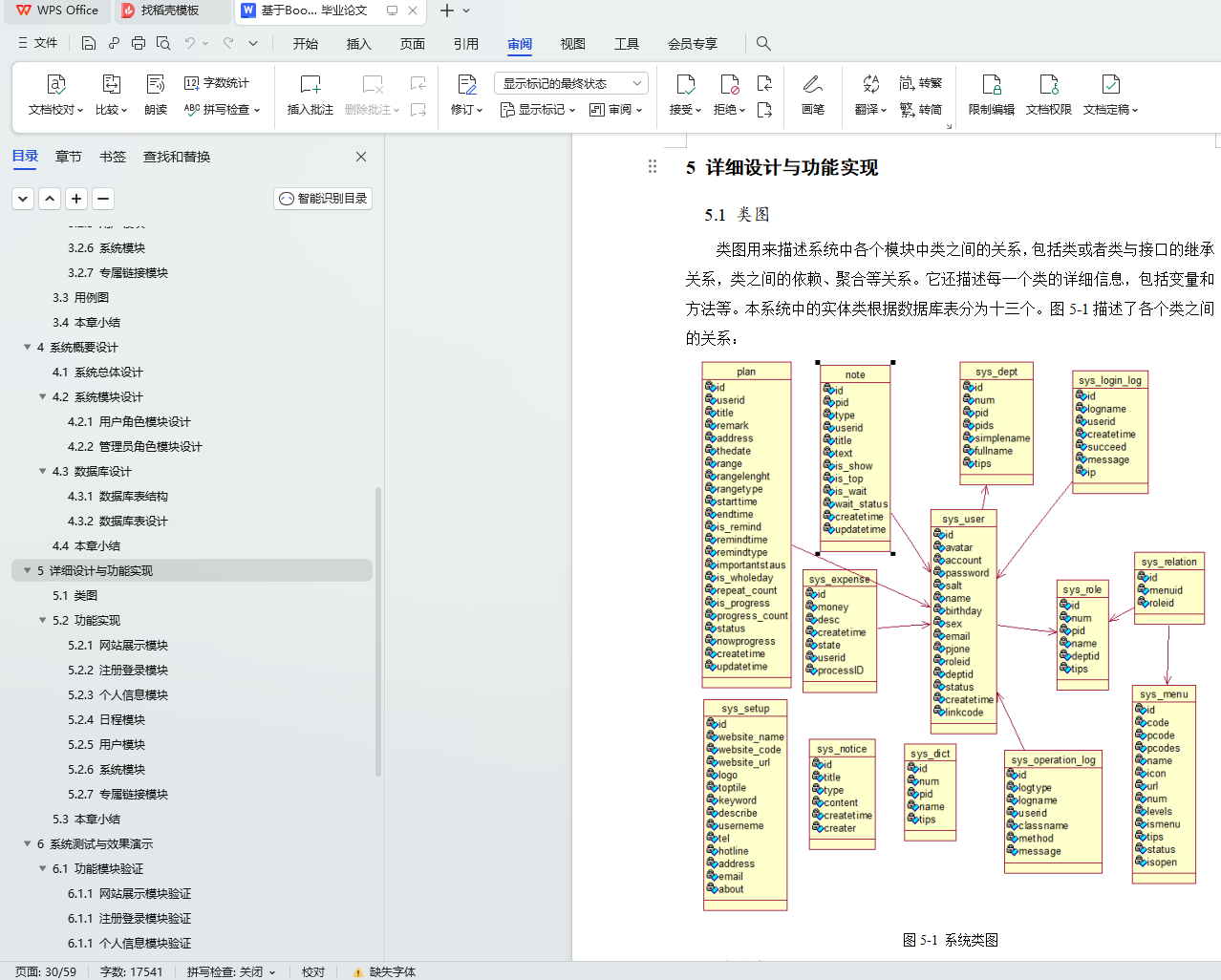Convert text with 转繁
This screenshot has height=980, width=1221.
click(x=921, y=83)
